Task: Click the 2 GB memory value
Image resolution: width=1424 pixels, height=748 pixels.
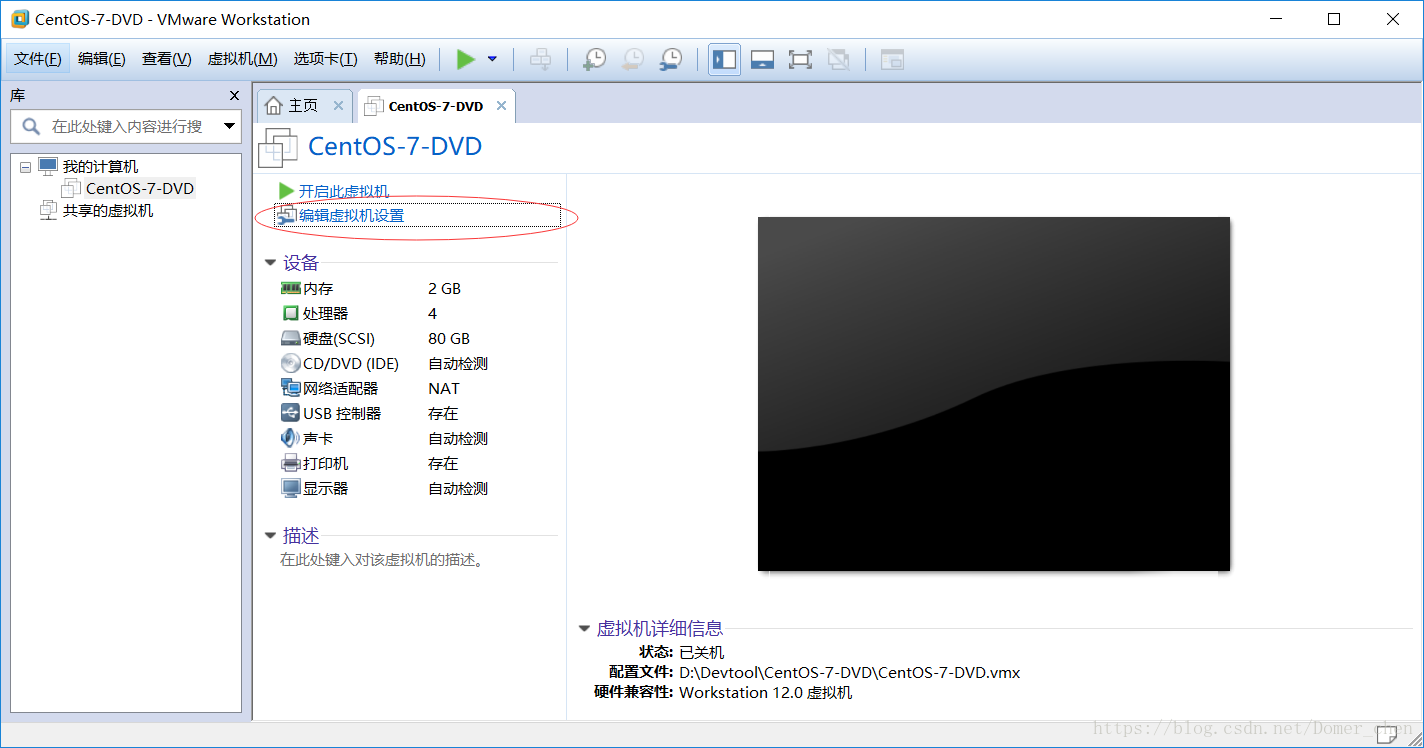Action: click(x=445, y=288)
